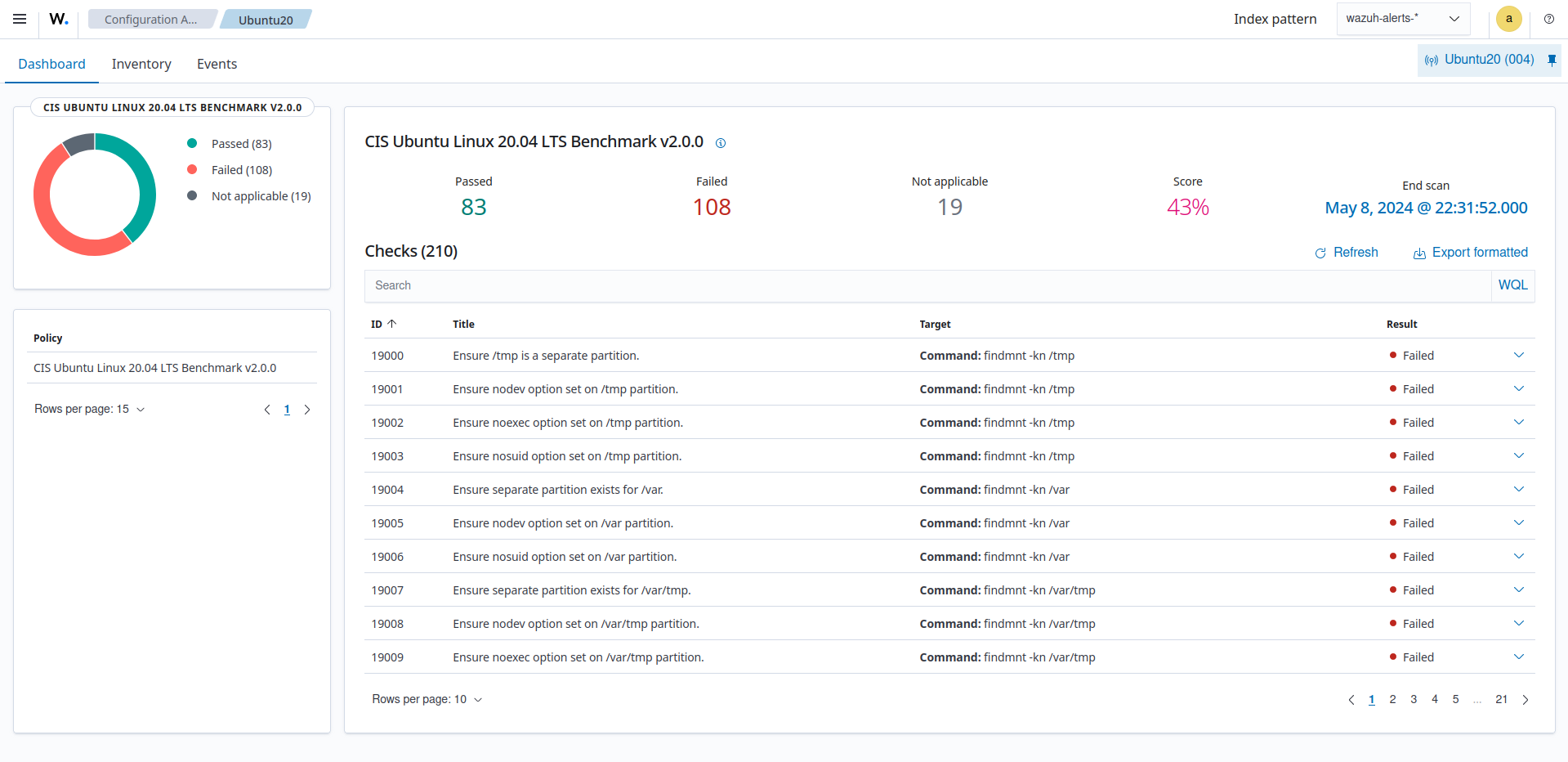Click the info icon next to the benchmark title
This screenshot has height=762, width=1568.
tap(721, 143)
